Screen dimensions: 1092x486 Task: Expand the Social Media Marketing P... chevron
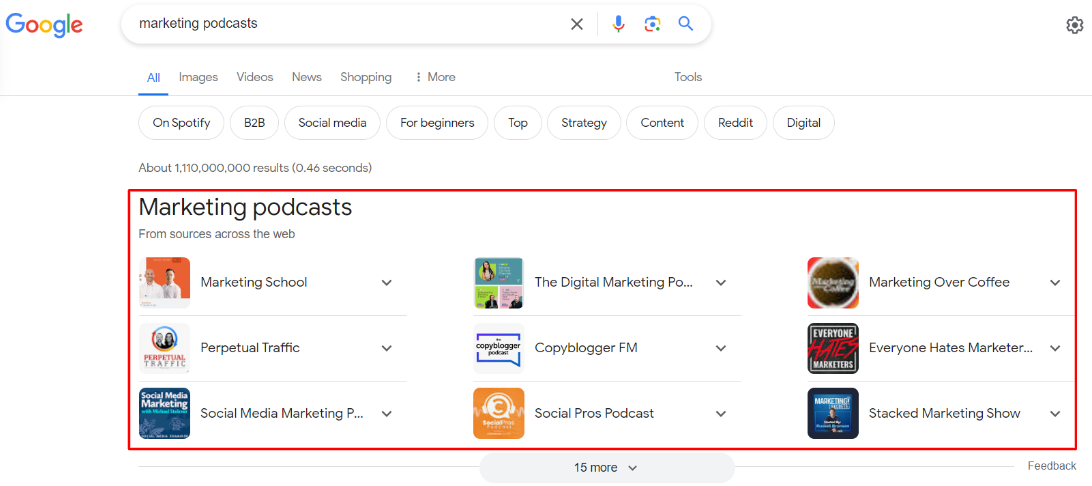pos(387,414)
